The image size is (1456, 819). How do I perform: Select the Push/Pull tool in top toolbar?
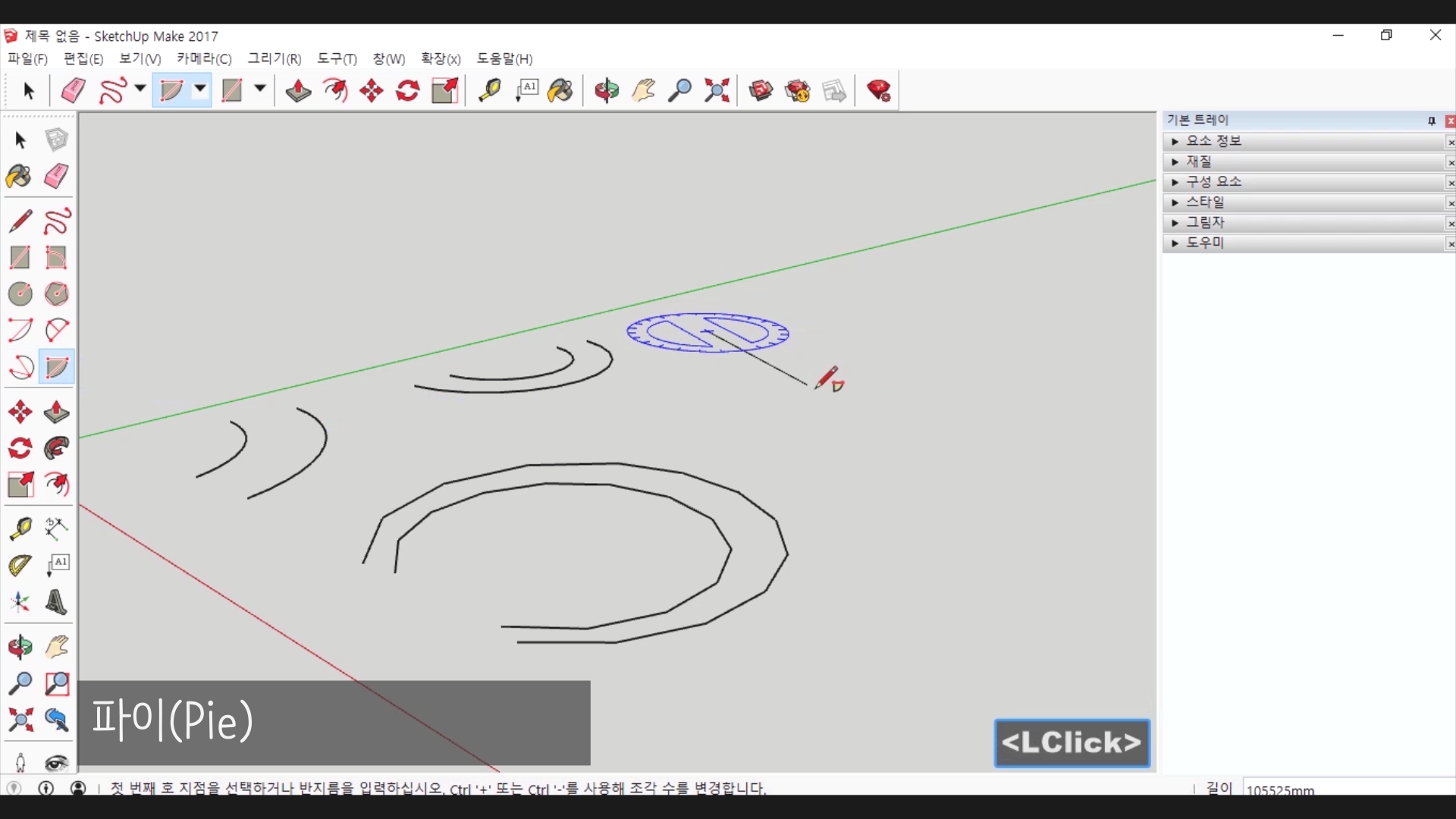[298, 91]
